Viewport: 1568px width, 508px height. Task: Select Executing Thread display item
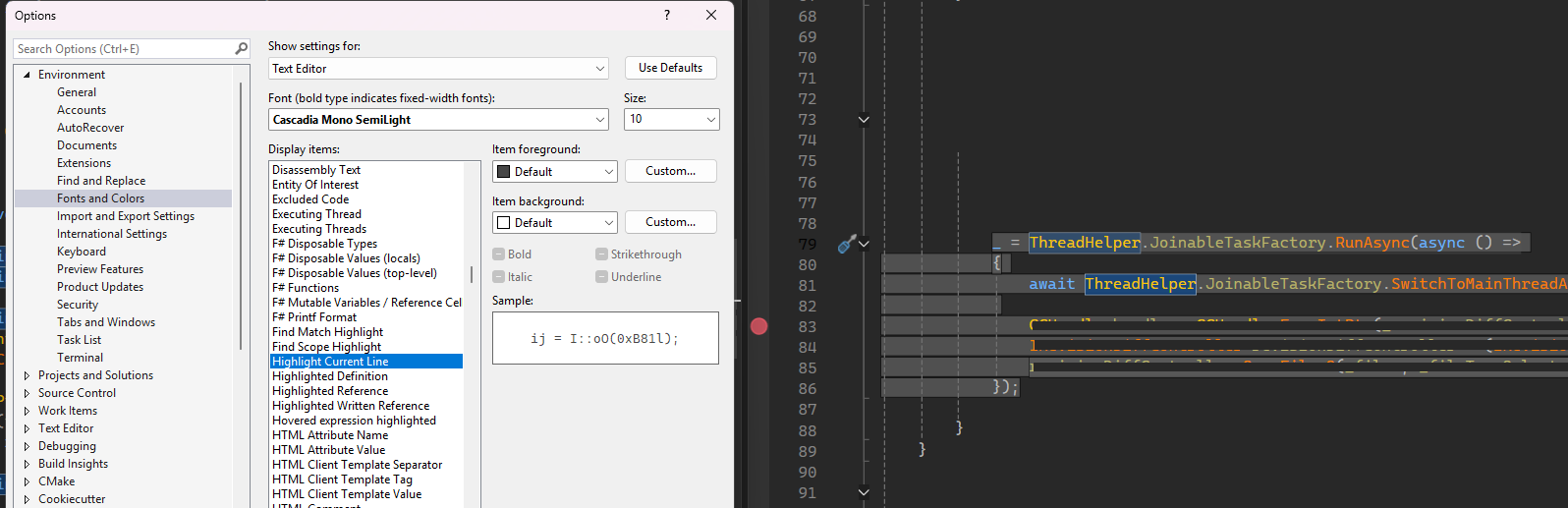(x=316, y=214)
